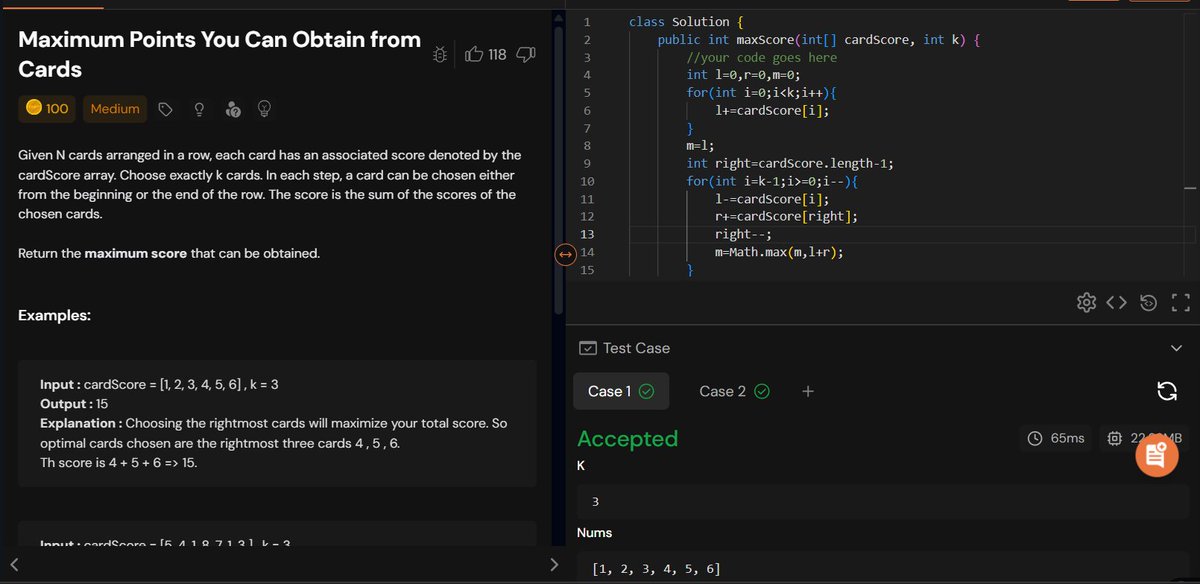Image resolution: width=1200 pixels, height=584 pixels.
Task: Click the small hint bulb icon after the tag
Action: pos(199,109)
